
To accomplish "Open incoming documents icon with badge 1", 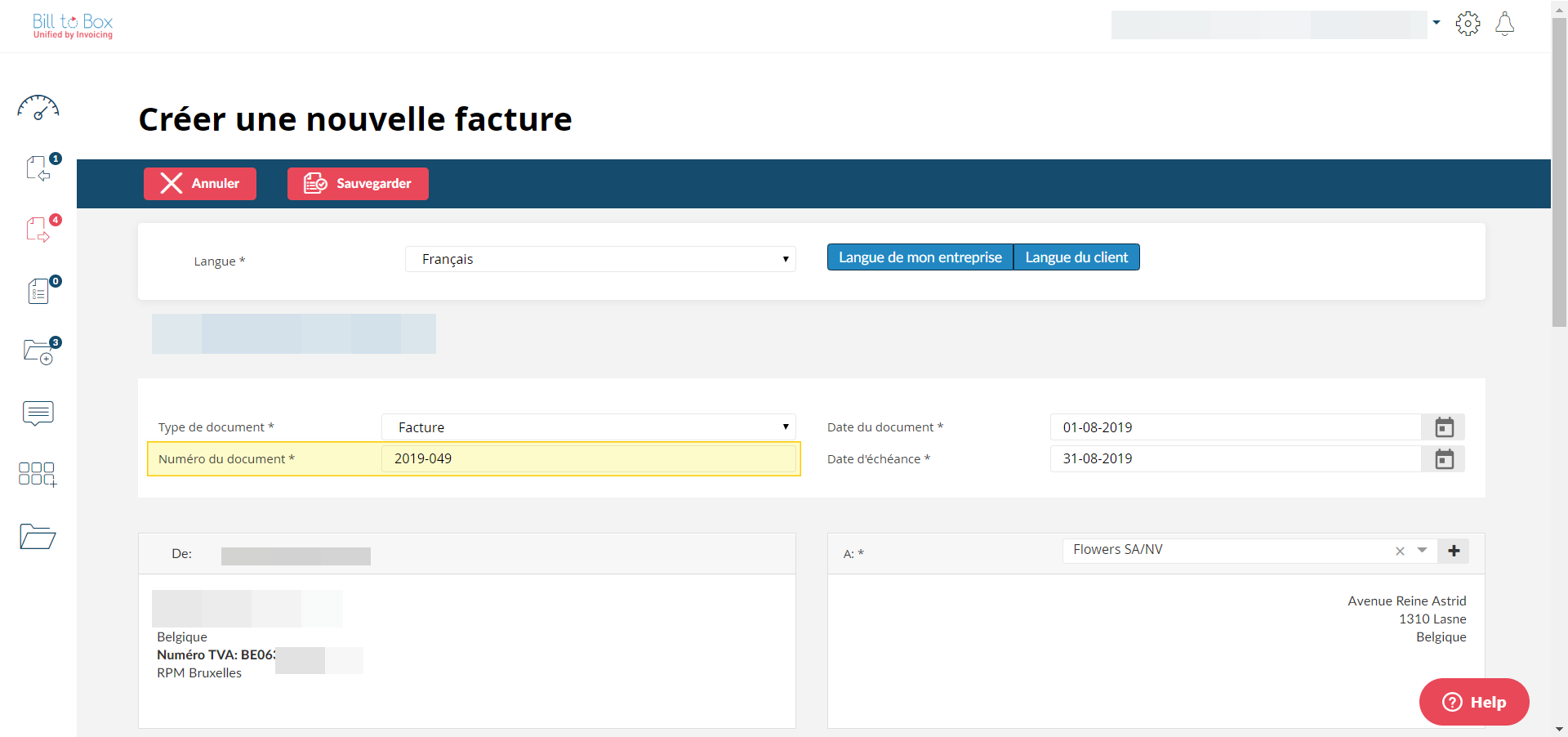I will coord(38,168).
